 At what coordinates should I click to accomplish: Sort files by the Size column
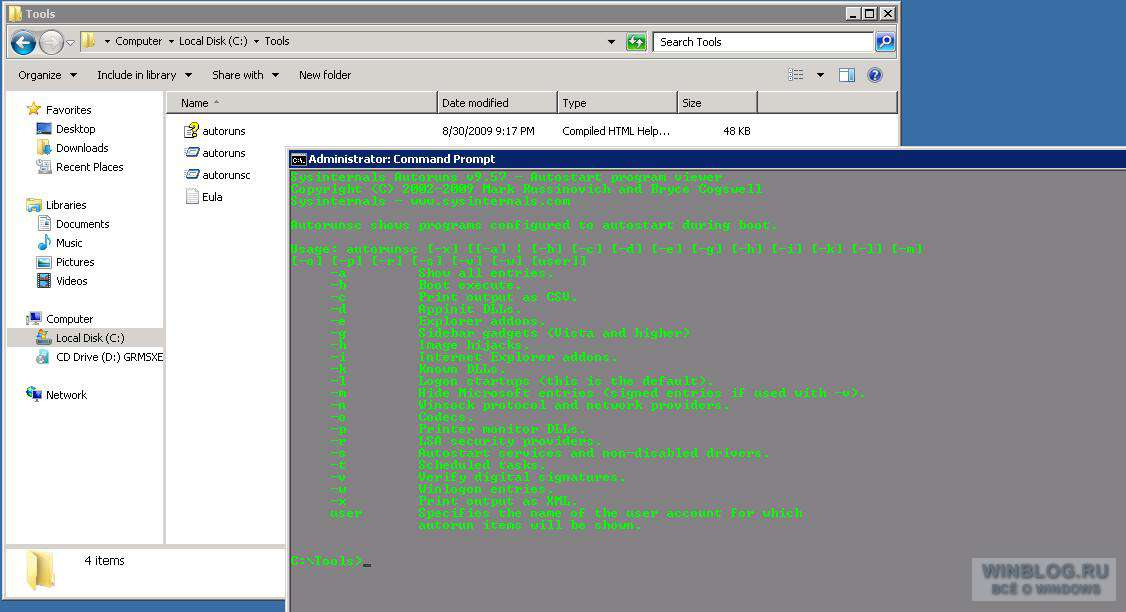tap(717, 103)
